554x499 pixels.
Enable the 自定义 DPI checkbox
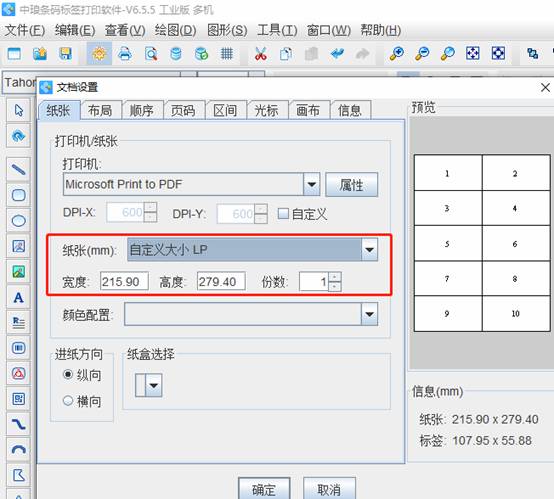point(283,213)
